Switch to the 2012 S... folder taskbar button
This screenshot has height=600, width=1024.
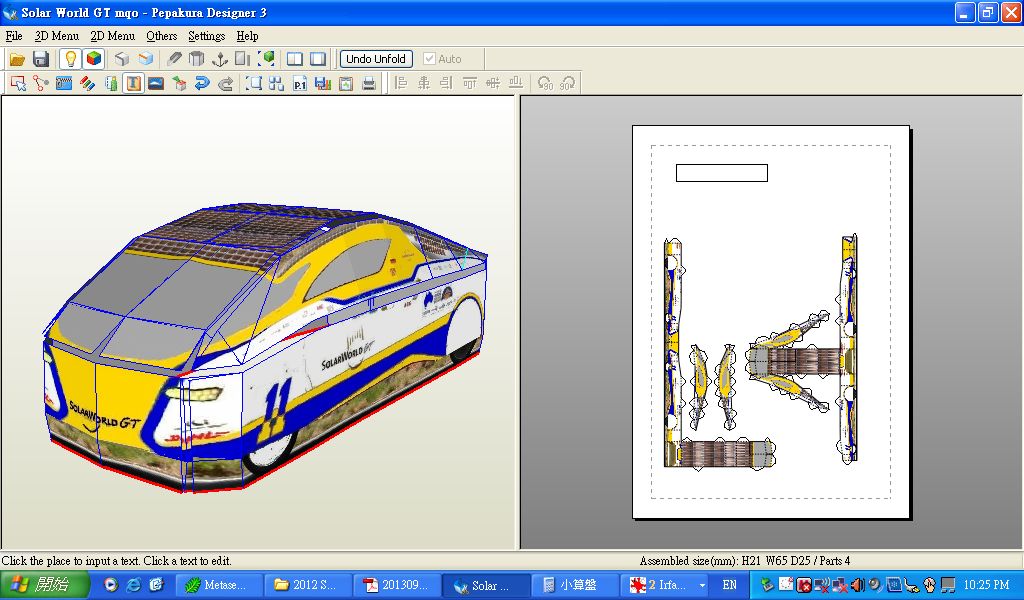[x=310, y=585]
